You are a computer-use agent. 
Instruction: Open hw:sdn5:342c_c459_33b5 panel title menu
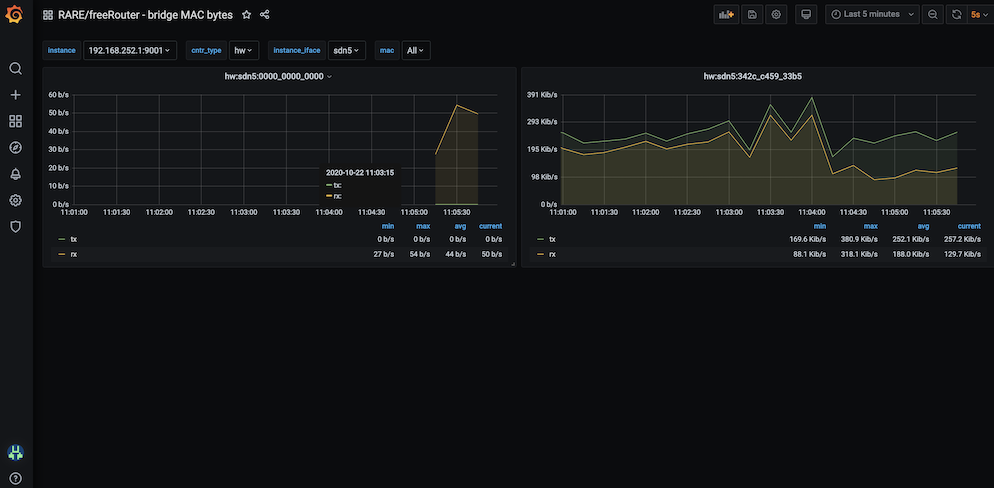point(752,76)
